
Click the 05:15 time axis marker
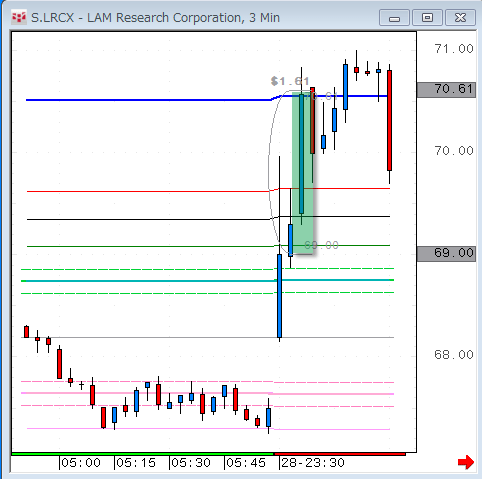click(136, 463)
